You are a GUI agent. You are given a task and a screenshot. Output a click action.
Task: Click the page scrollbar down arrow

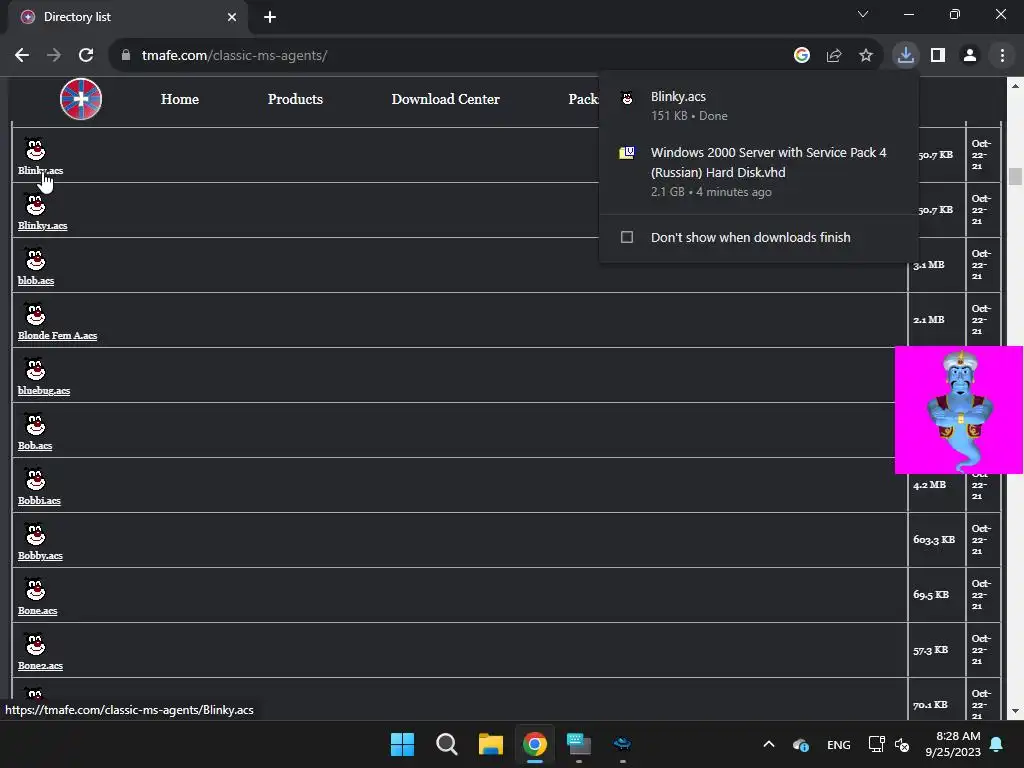1015,711
